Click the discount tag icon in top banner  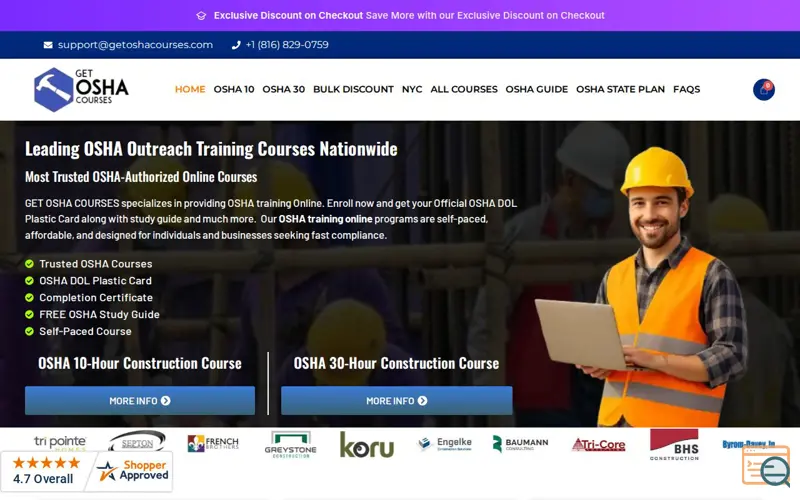[x=201, y=16]
